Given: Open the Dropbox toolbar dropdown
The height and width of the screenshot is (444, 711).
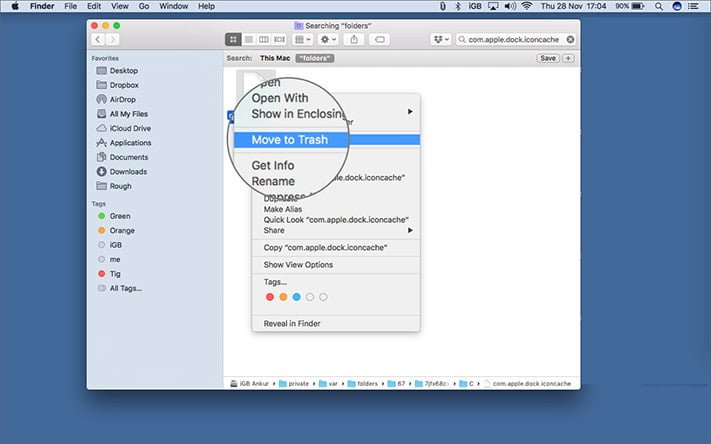Looking at the screenshot, I should click(x=441, y=39).
